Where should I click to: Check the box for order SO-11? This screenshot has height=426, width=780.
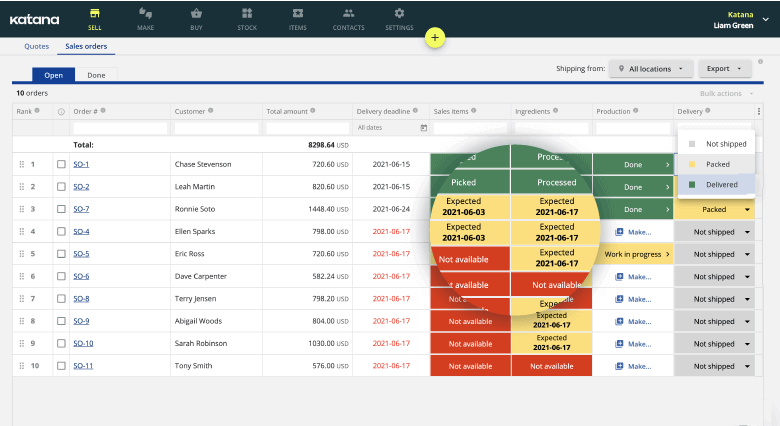(x=61, y=366)
